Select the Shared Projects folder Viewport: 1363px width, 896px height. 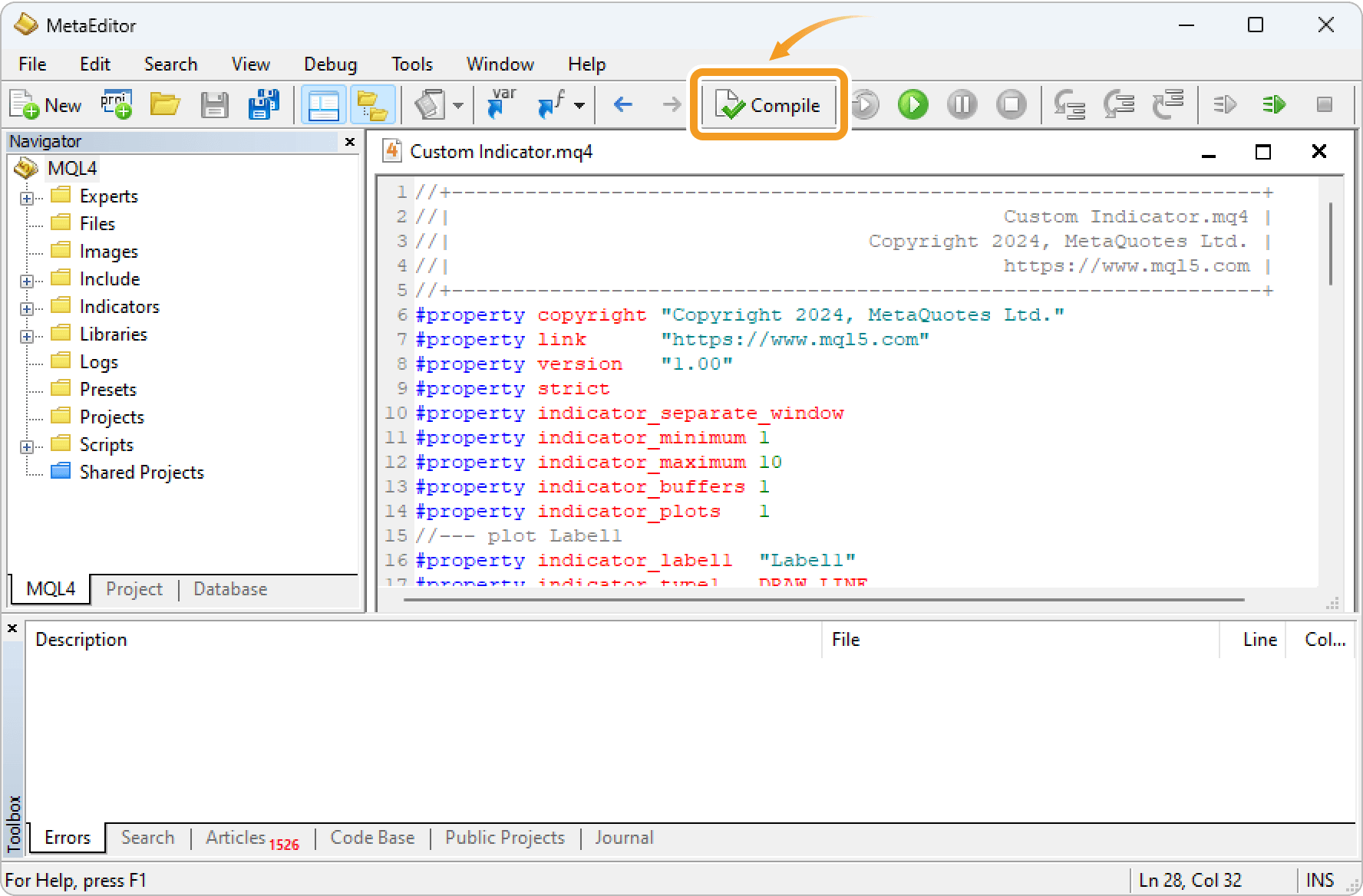[x=141, y=472]
